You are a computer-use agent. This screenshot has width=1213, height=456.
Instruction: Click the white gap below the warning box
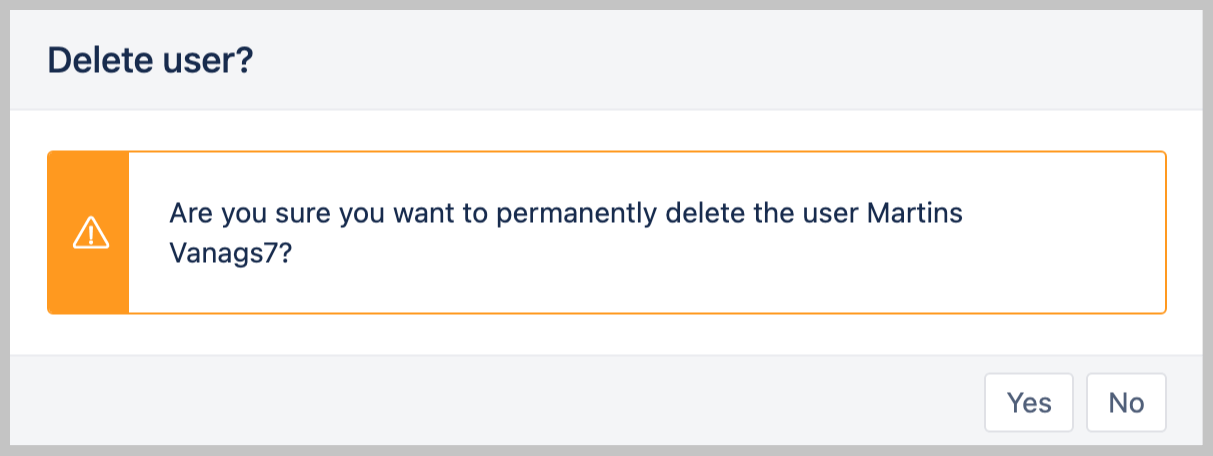click(x=600, y=334)
